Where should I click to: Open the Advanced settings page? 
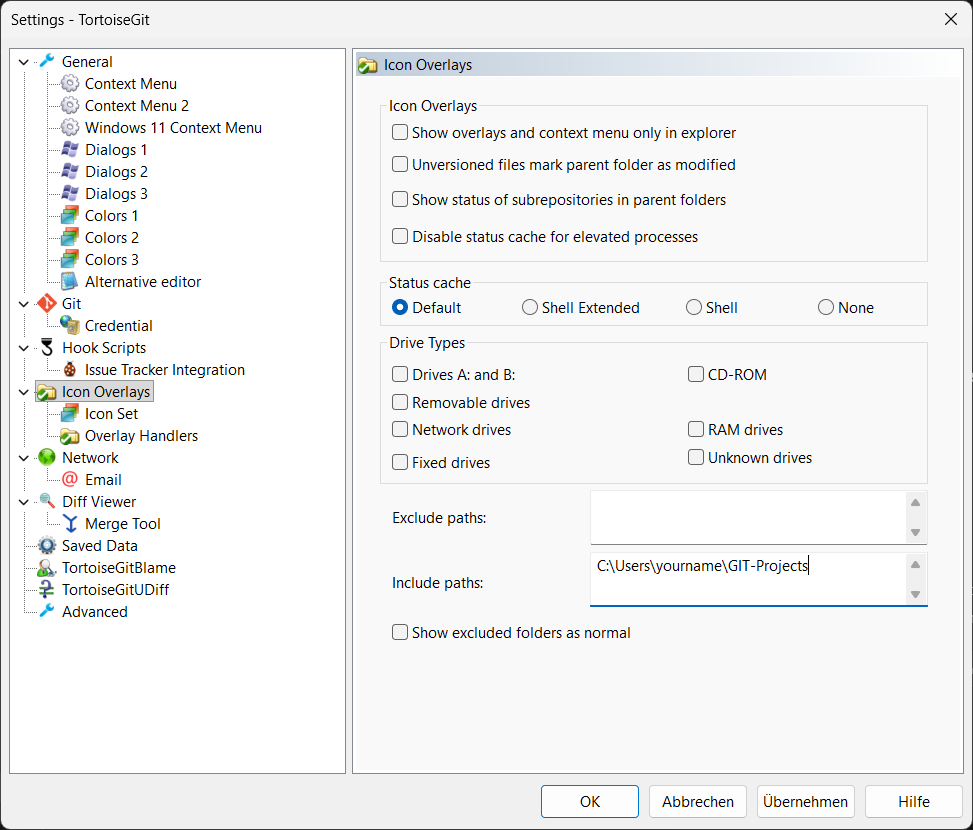point(94,612)
